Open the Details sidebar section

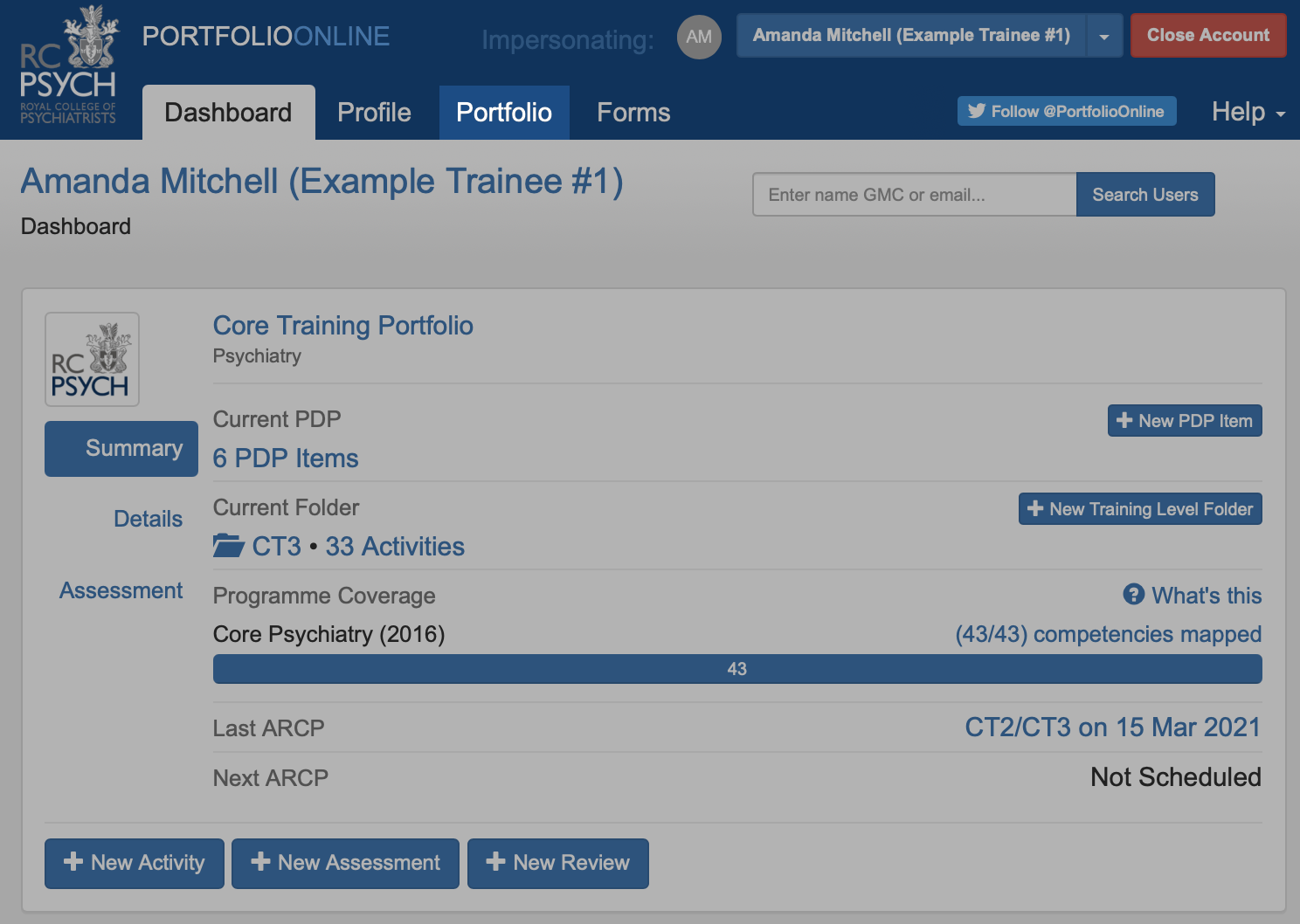[148, 519]
